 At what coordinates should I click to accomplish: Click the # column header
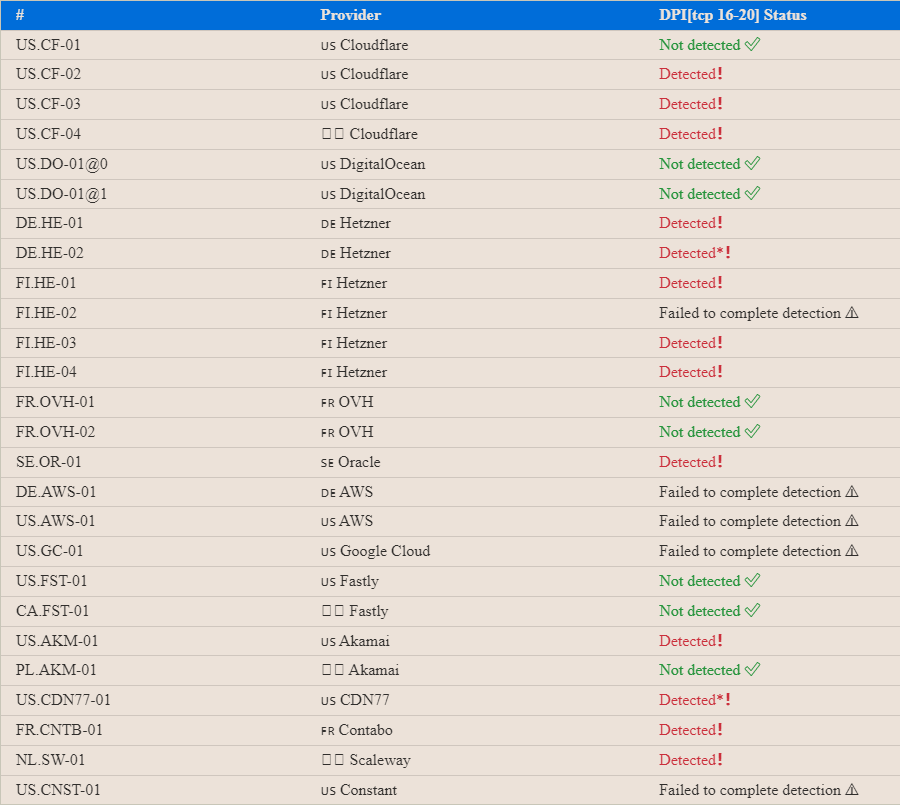point(20,15)
